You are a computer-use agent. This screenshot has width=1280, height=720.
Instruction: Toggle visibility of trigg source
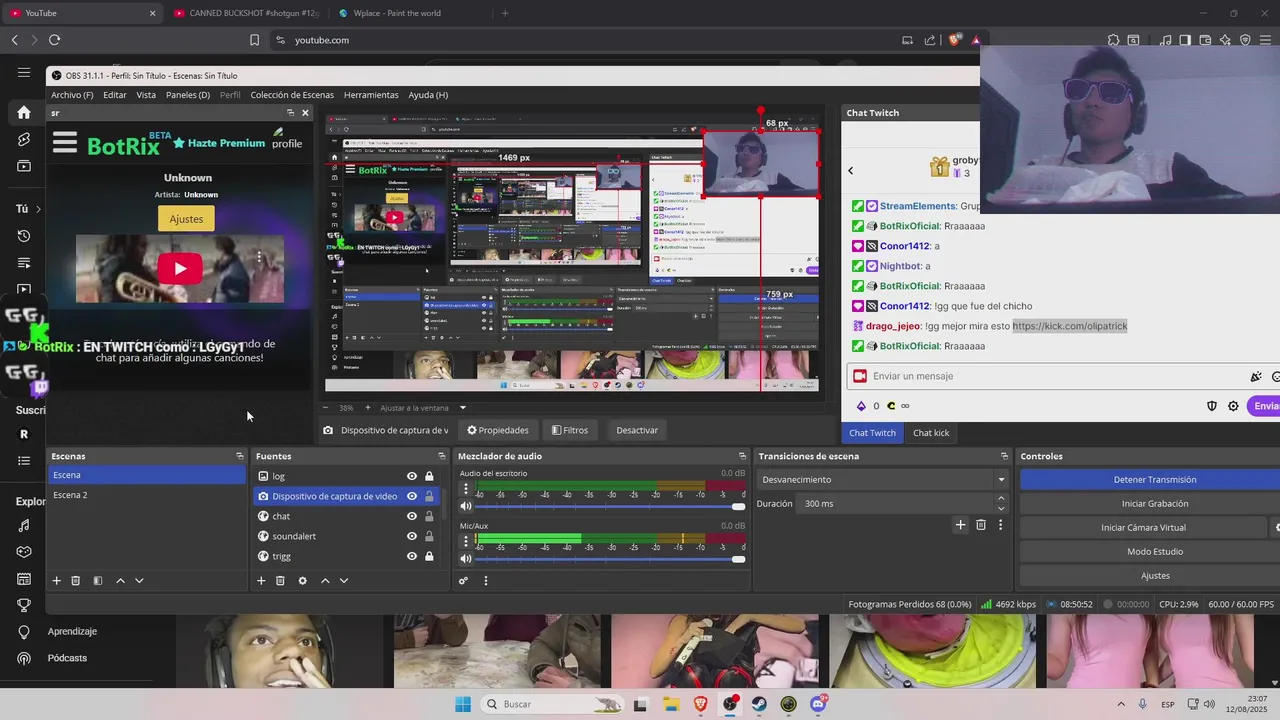tap(412, 556)
